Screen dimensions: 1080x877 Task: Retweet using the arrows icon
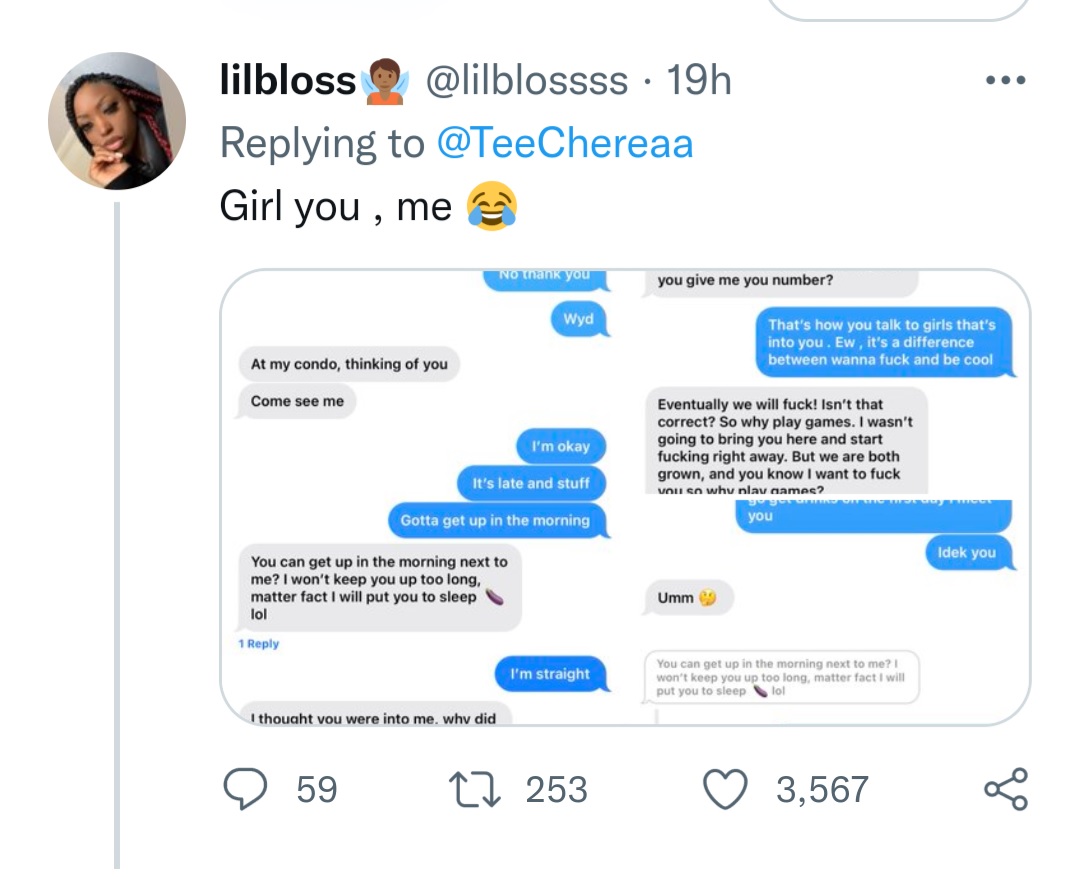[x=475, y=790]
